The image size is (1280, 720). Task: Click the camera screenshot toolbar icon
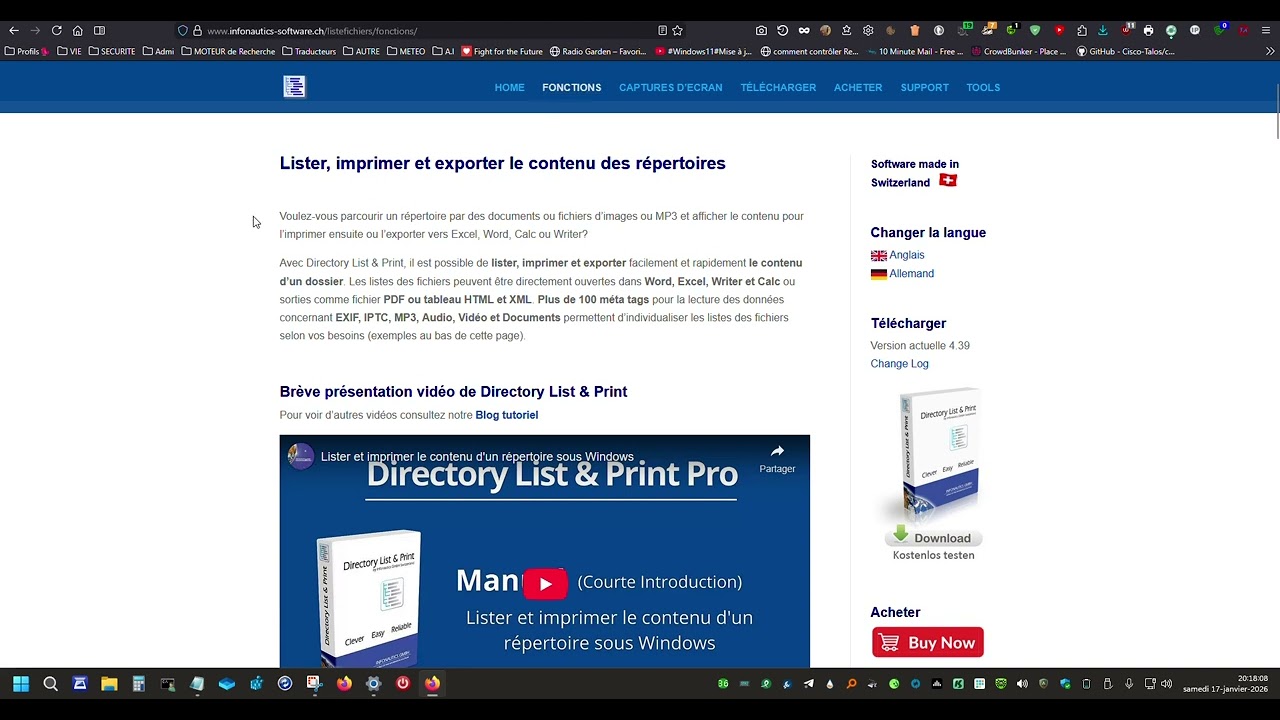coord(761,31)
